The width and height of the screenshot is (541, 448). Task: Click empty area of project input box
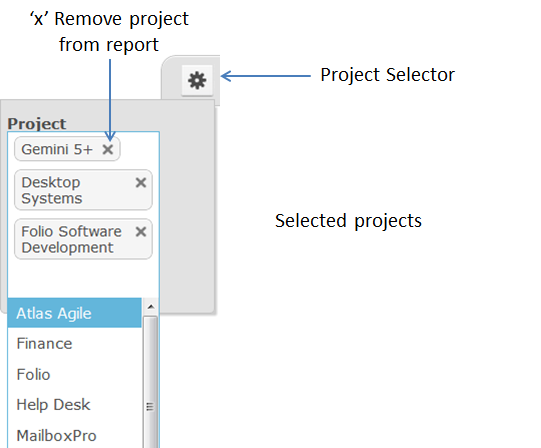click(x=83, y=278)
